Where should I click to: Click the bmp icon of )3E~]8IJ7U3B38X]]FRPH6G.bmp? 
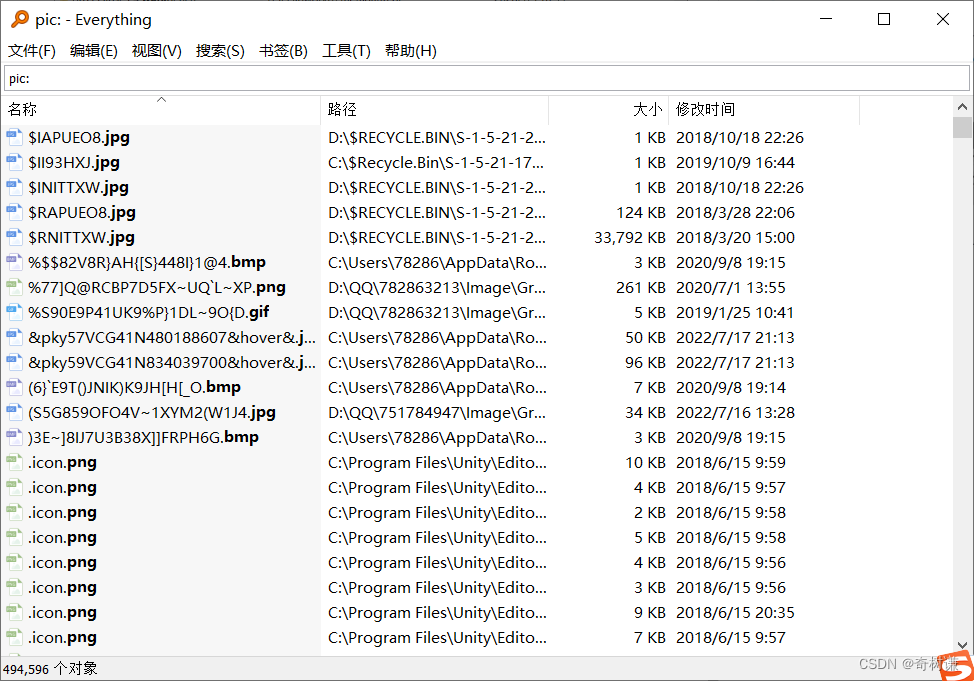14,437
